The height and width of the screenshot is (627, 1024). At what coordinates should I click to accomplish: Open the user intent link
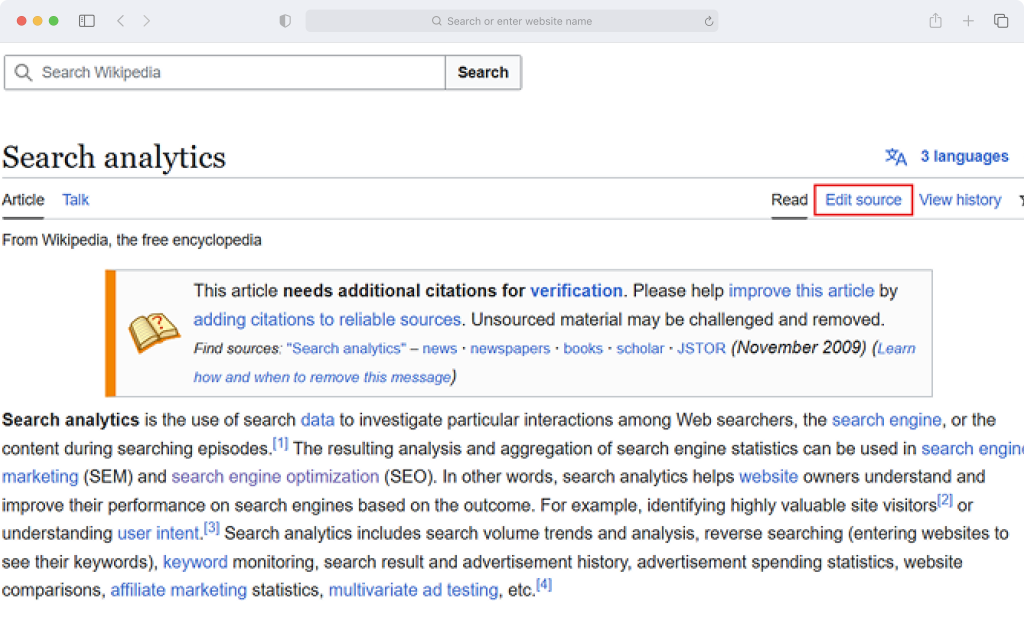pyautogui.click(x=158, y=534)
